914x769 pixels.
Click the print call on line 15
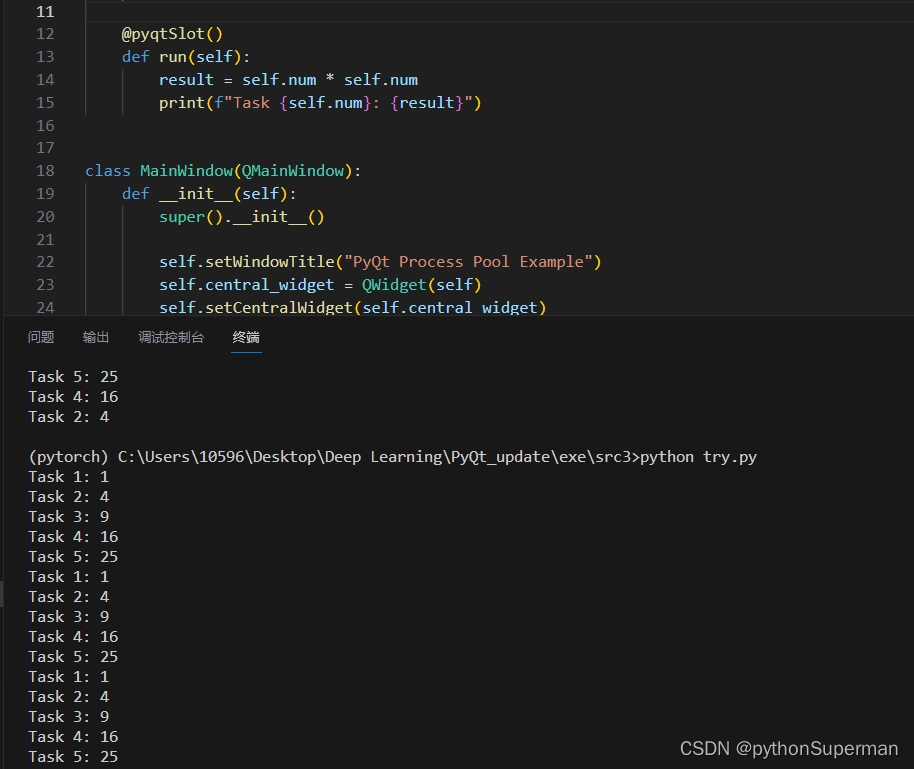pos(182,103)
